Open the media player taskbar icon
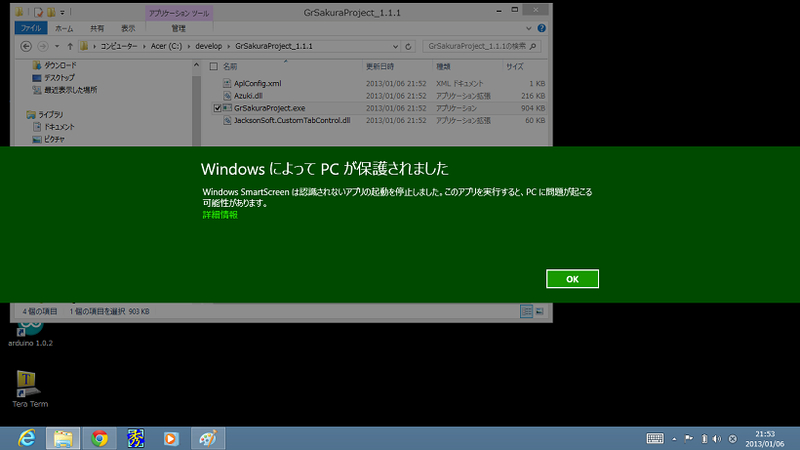The width and height of the screenshot is (800, 450). coord(171,438)
